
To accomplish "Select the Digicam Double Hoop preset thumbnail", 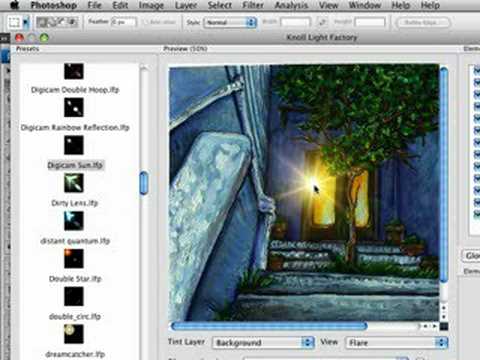I will [x=74, y=71].
